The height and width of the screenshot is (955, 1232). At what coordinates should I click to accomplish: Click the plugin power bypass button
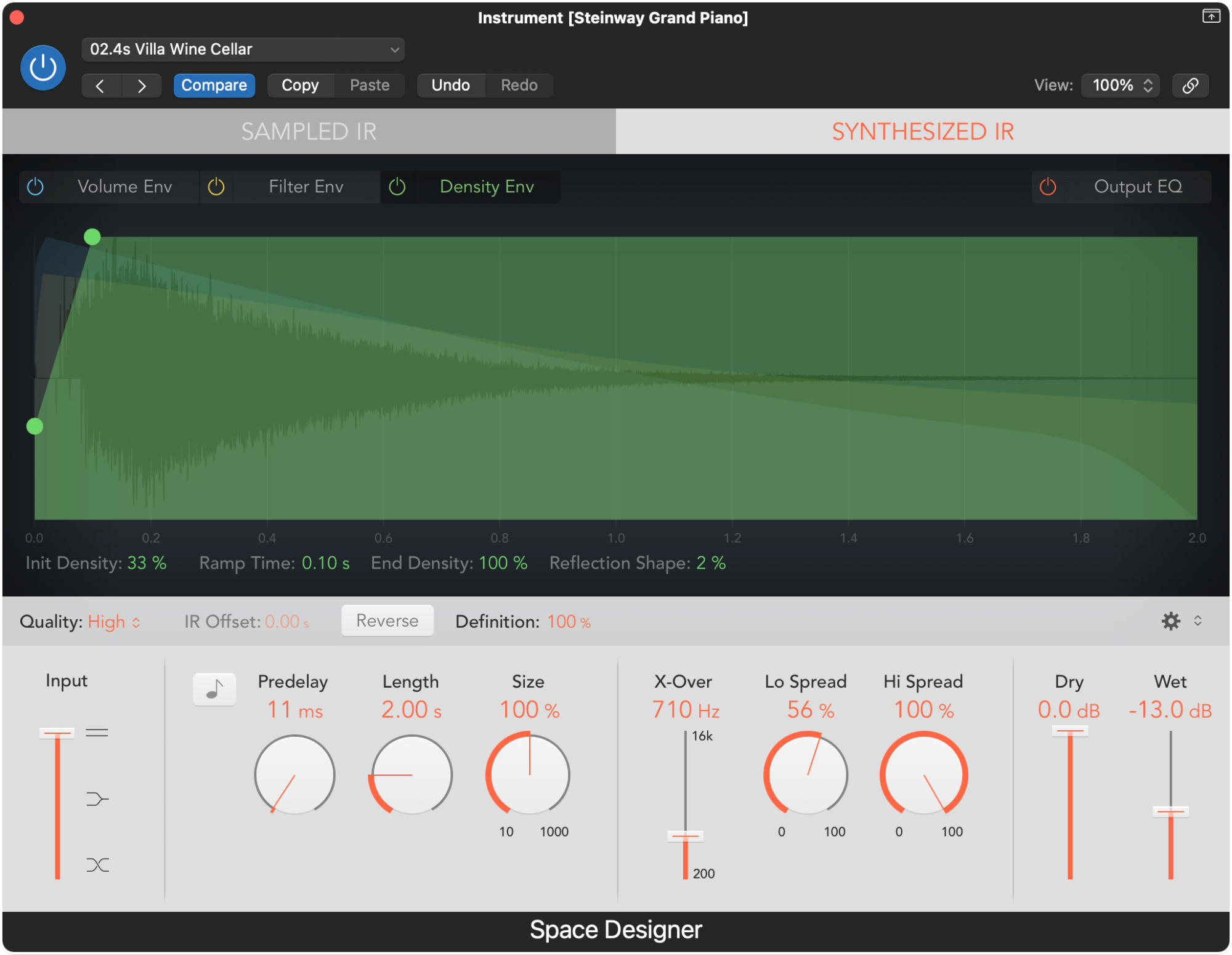(x=43, y=68)
